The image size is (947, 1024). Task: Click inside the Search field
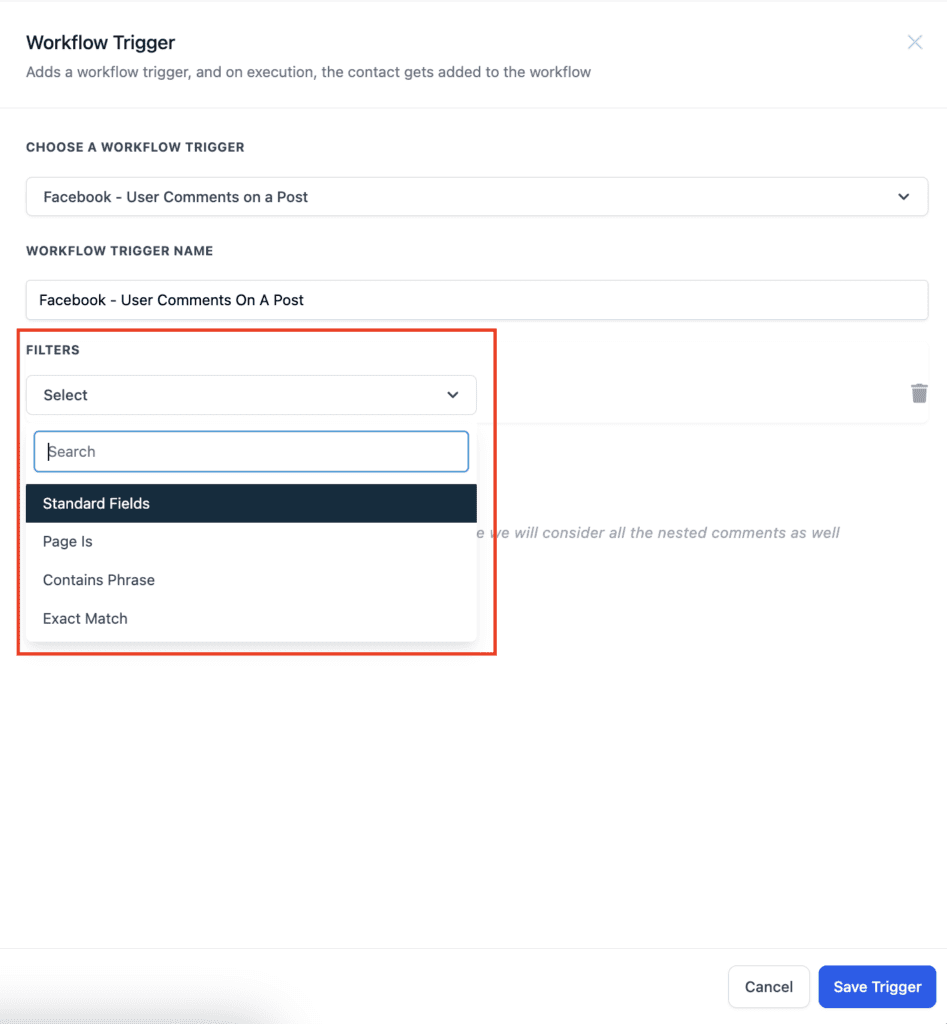[x=250, y=451]
